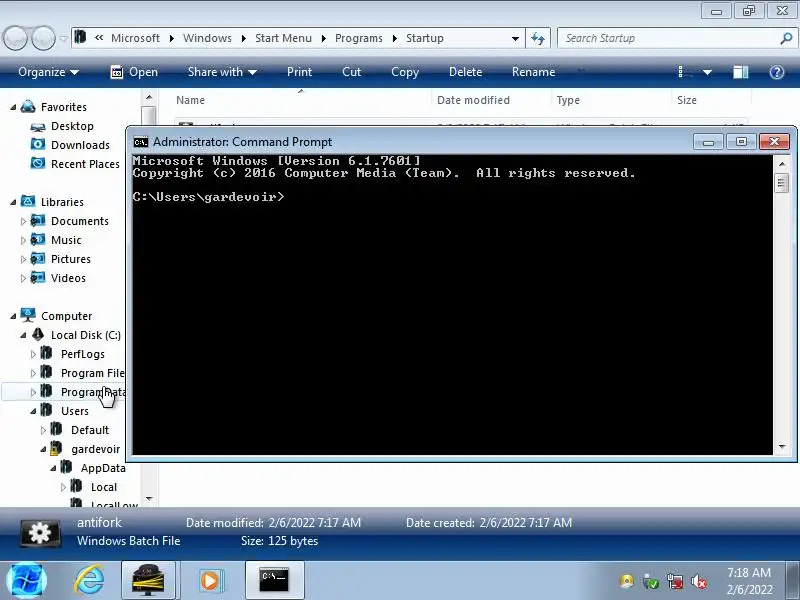
Task: Click Rename in the Explorer toolbar
Action: coord(533,72)
